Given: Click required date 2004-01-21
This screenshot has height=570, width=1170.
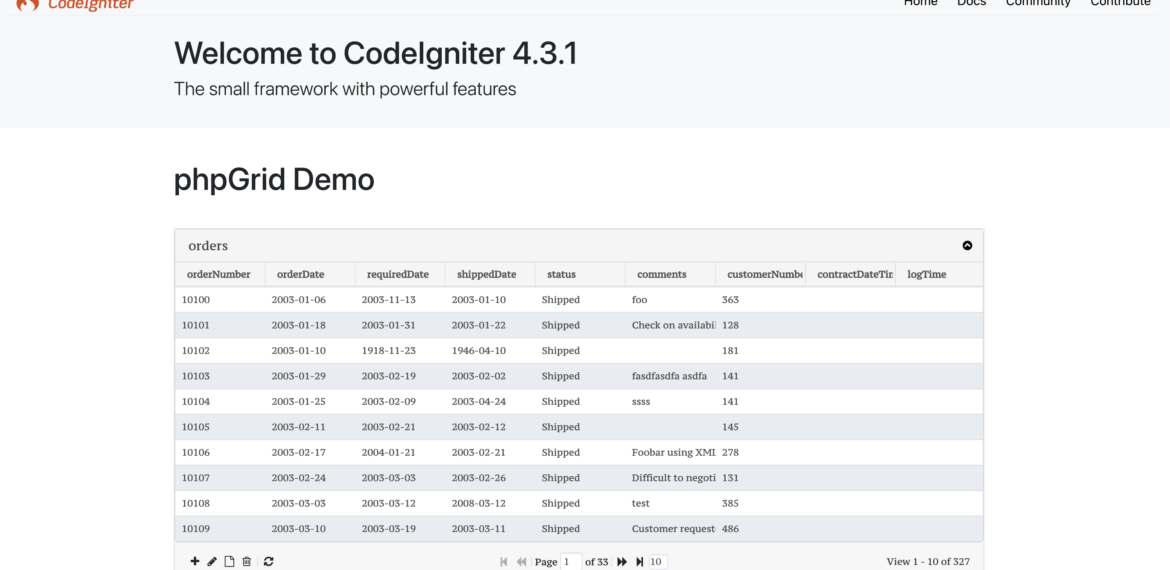Looking at the screenshot, I should coord(388,452).
